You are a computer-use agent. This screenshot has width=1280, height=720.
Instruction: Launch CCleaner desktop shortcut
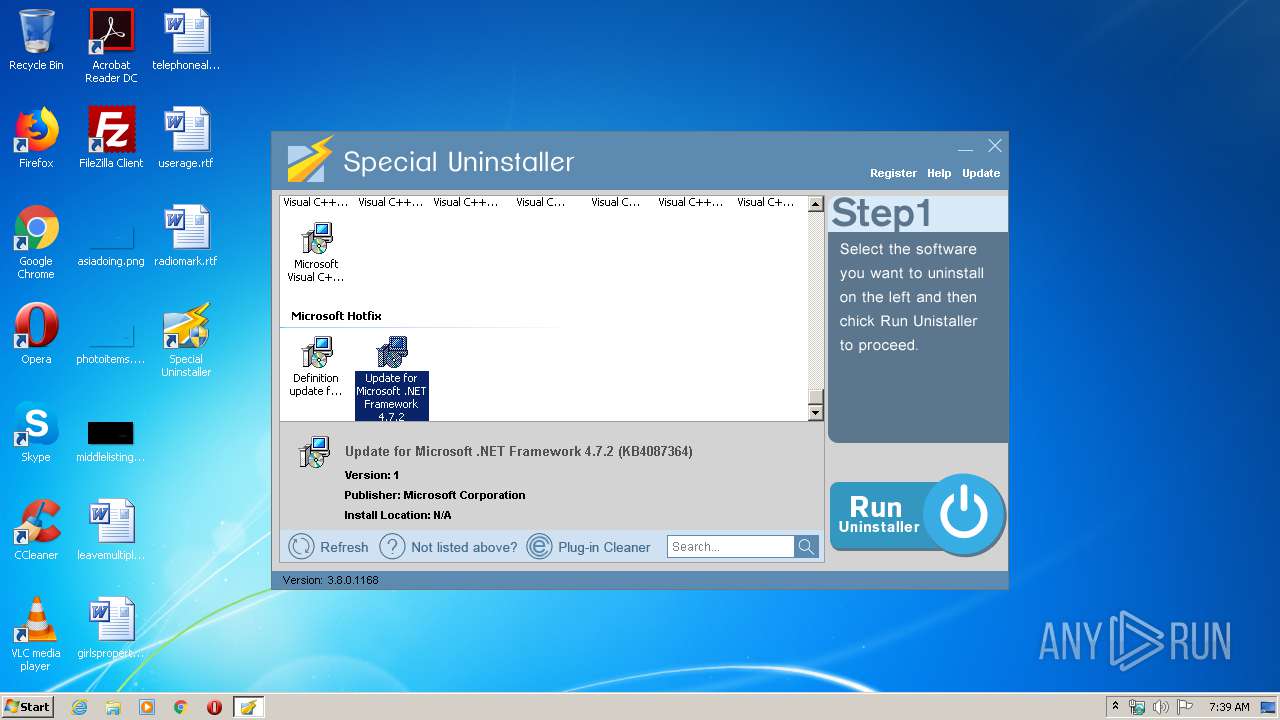click(x=36, y=530)
